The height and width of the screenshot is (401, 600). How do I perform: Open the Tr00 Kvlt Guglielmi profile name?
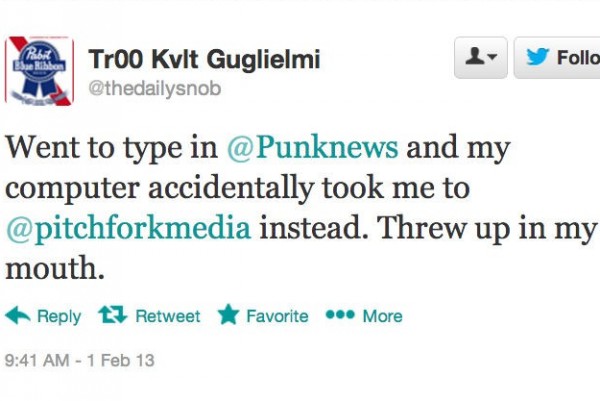tap(204, 59)
